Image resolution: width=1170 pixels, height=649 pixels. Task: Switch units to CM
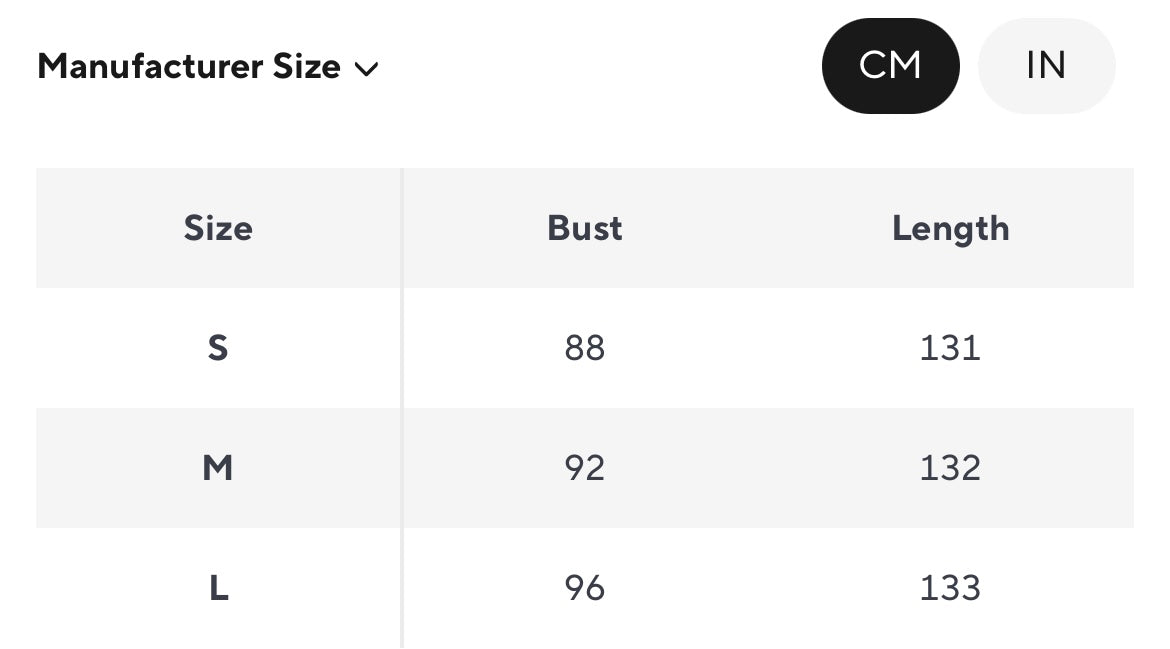pos(890,66)
